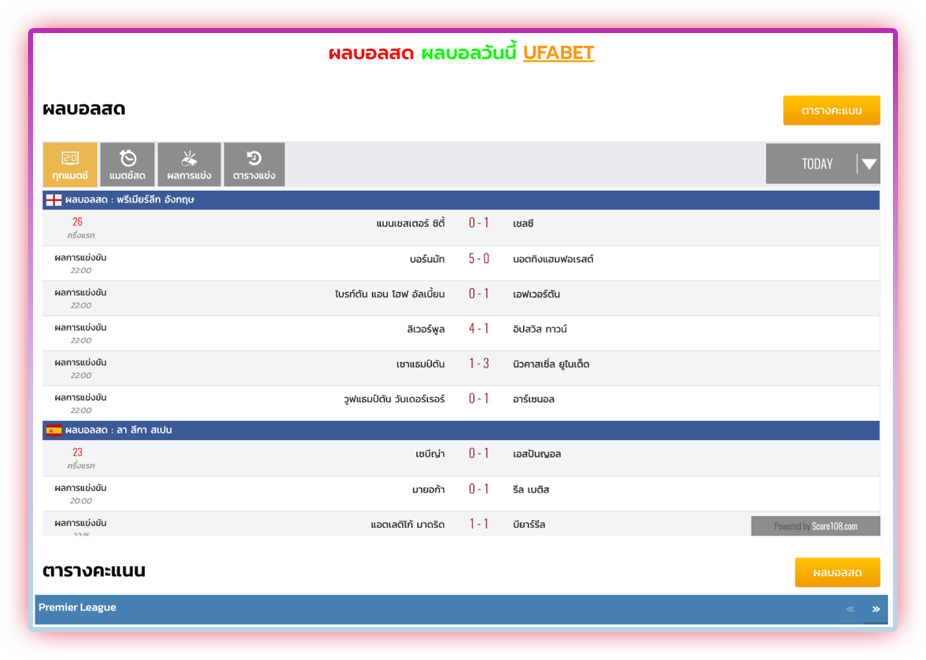Click the อาร์เซนอล team name

coord(534,399)
